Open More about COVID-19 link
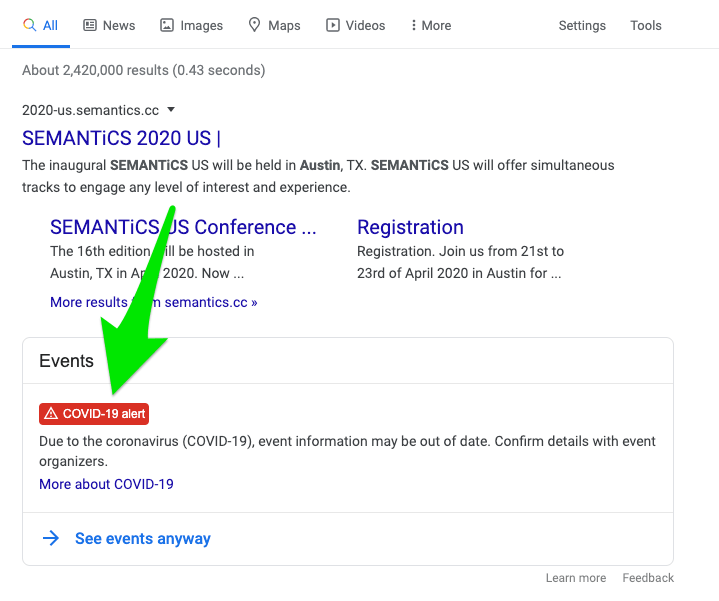The image size is (719, 601). pyautogui.click(x=106, y=484)
